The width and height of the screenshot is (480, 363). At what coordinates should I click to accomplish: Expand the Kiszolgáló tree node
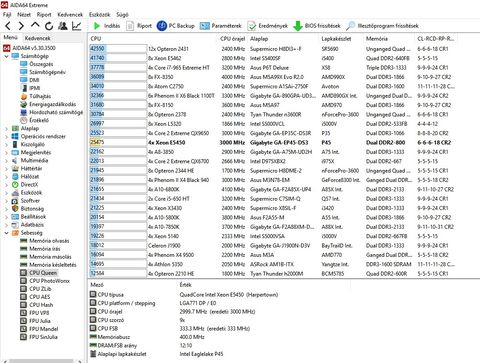pyautogui.click(x=6, y=144)
